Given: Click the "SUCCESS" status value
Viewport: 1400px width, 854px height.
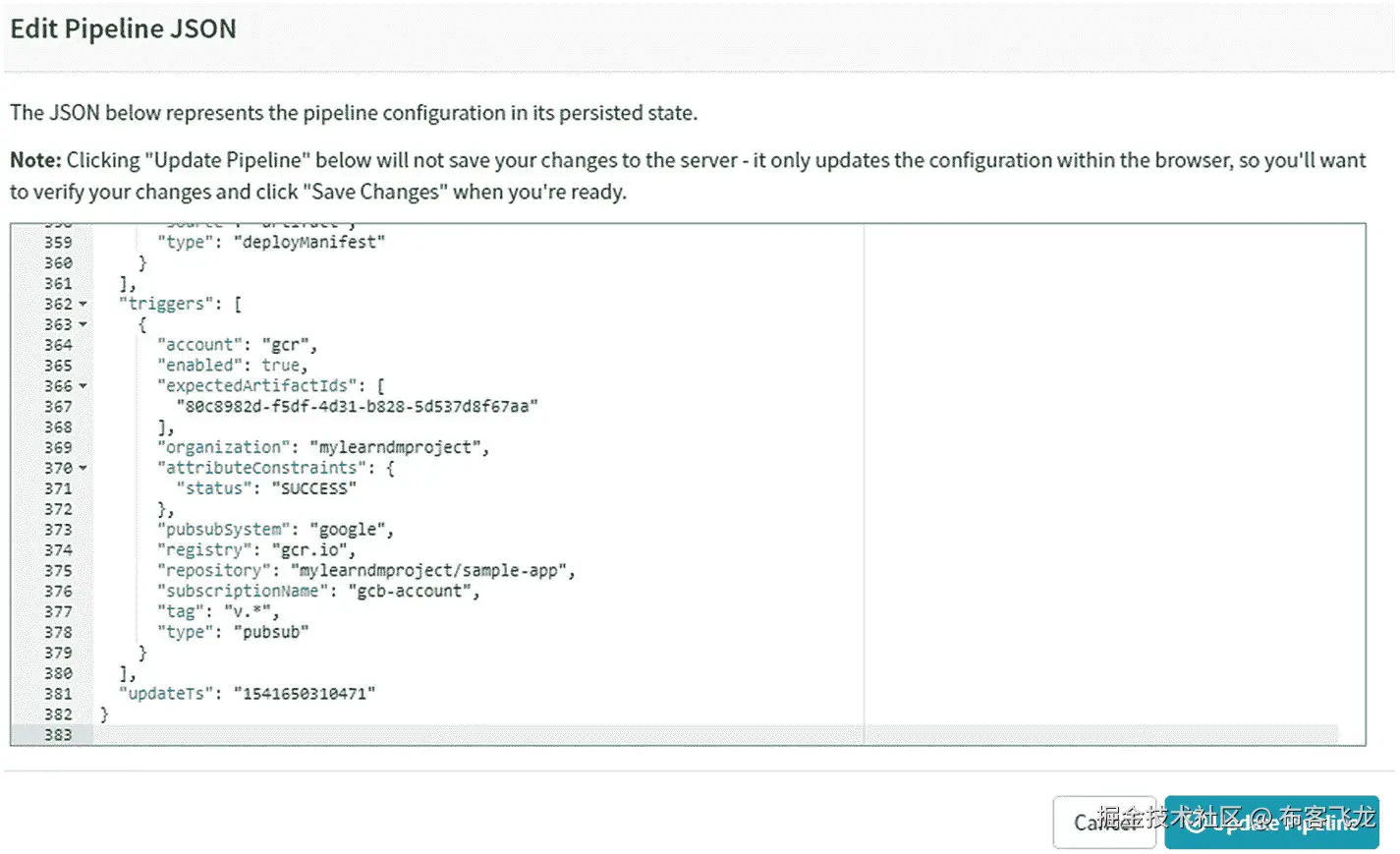Looking at the screenshot, I should pyautogui.click(x=313, y=488).
